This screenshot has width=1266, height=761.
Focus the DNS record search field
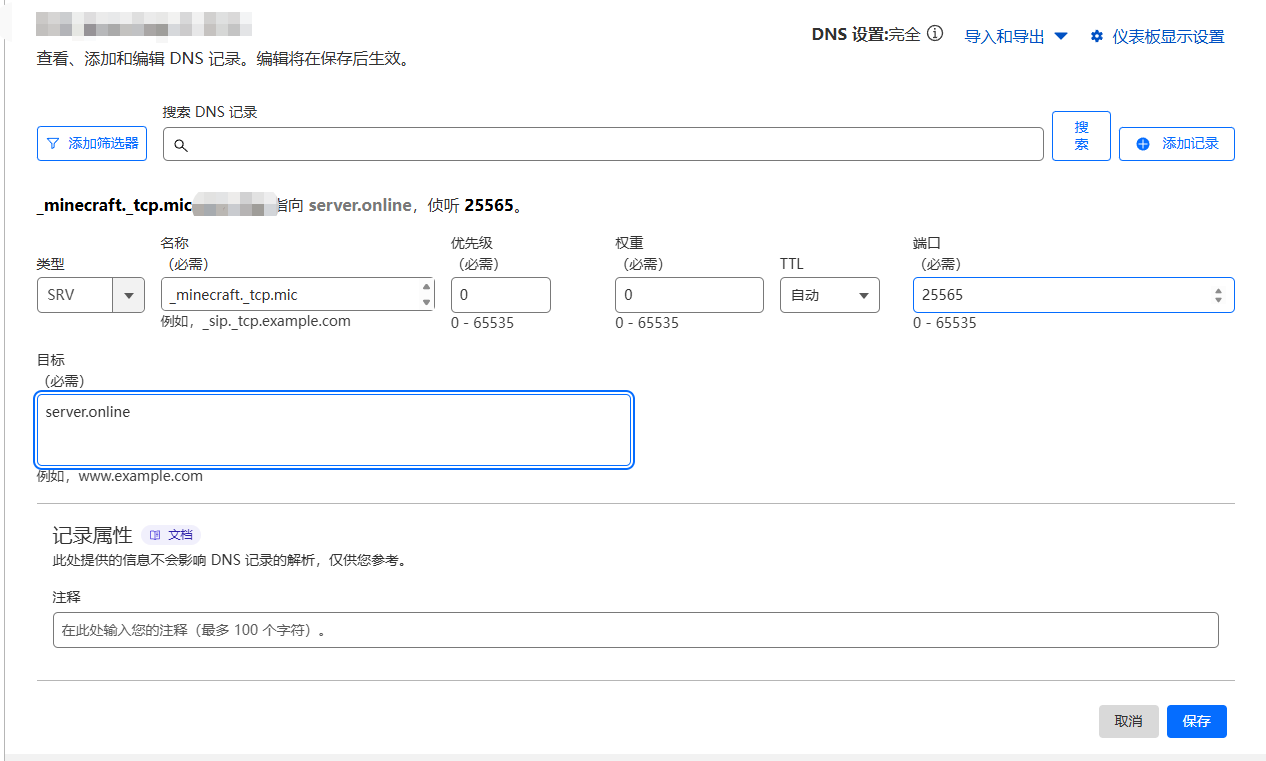tap(610, 144)
